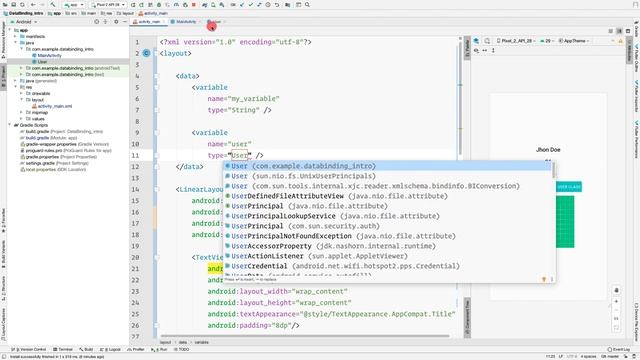This screenshot has width=640, height=360.
Task: Click the view options eye icon in preview
Action: tap(476, 50)
